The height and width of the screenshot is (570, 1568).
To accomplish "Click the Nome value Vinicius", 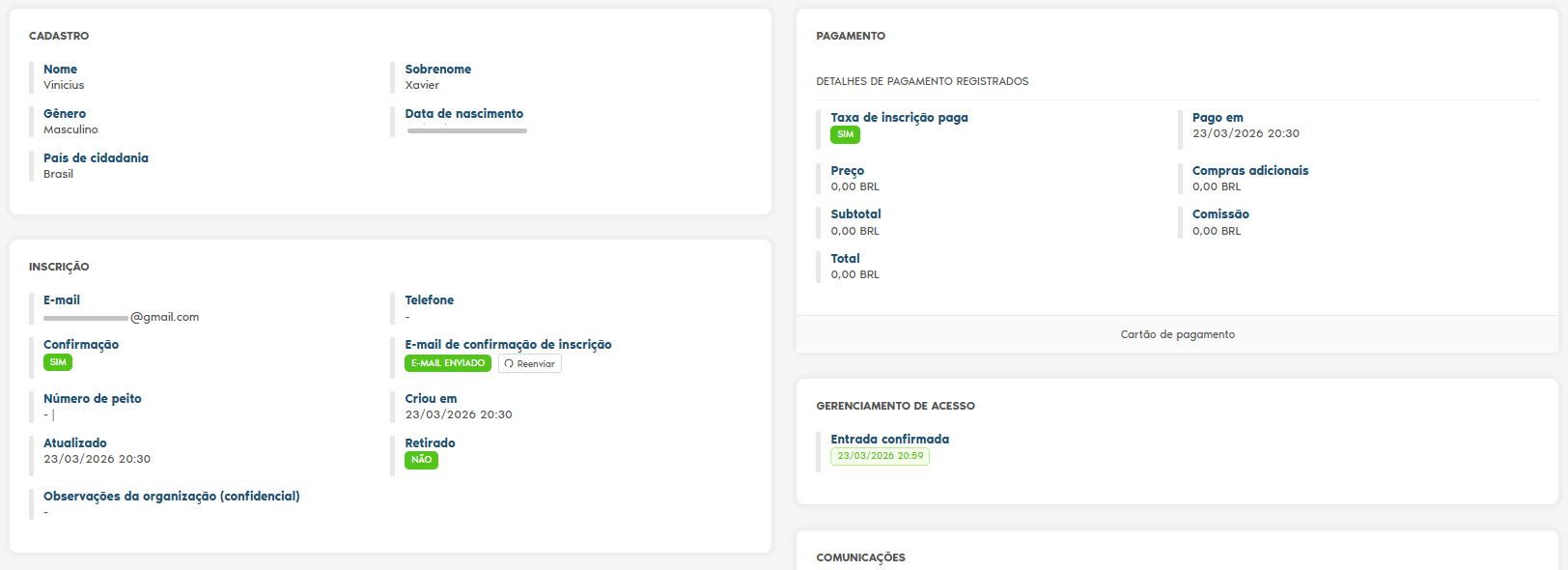I will pyautogui.click(x=64, y=85).
